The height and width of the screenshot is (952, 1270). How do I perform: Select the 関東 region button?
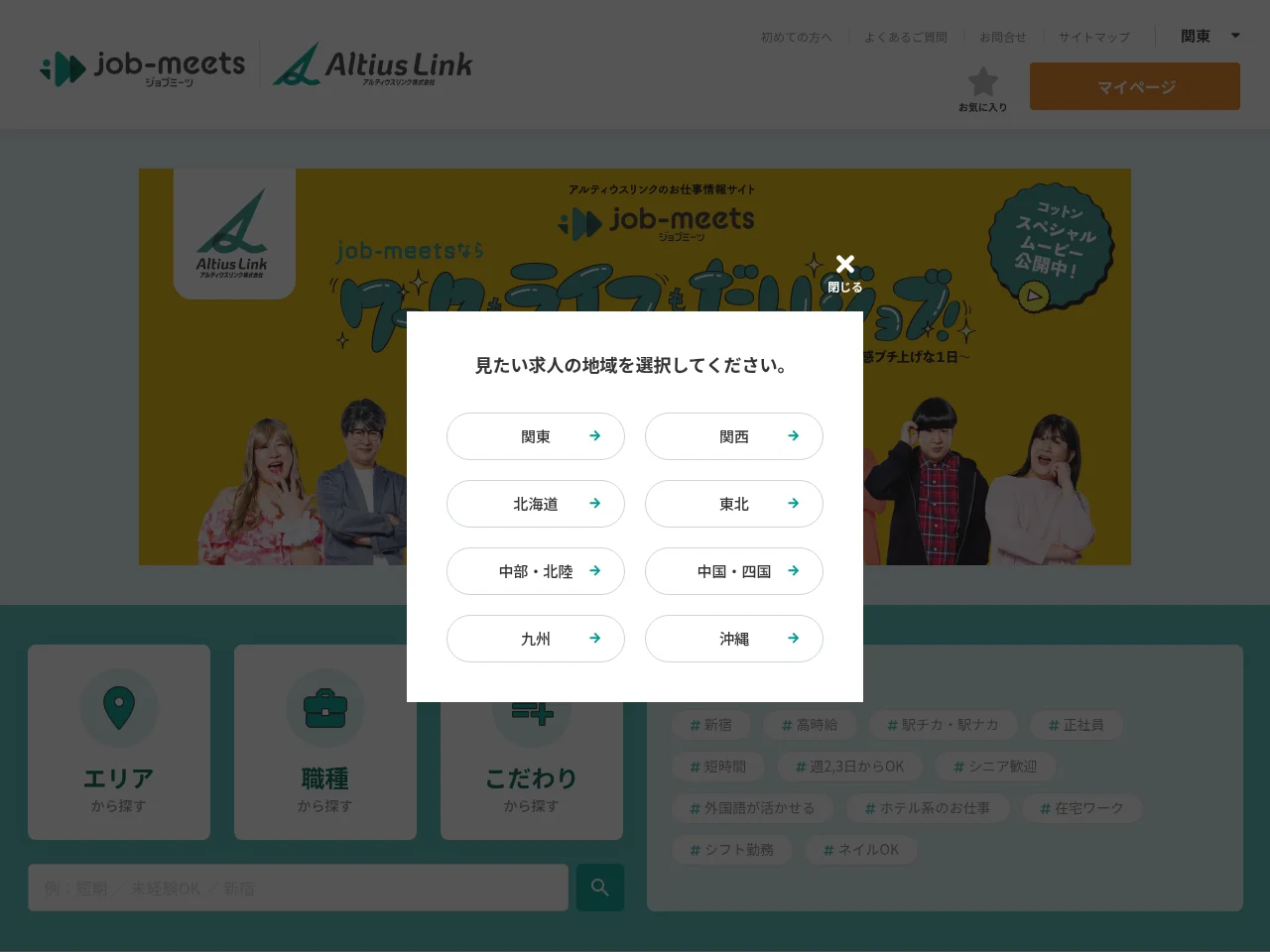[536, 436]
